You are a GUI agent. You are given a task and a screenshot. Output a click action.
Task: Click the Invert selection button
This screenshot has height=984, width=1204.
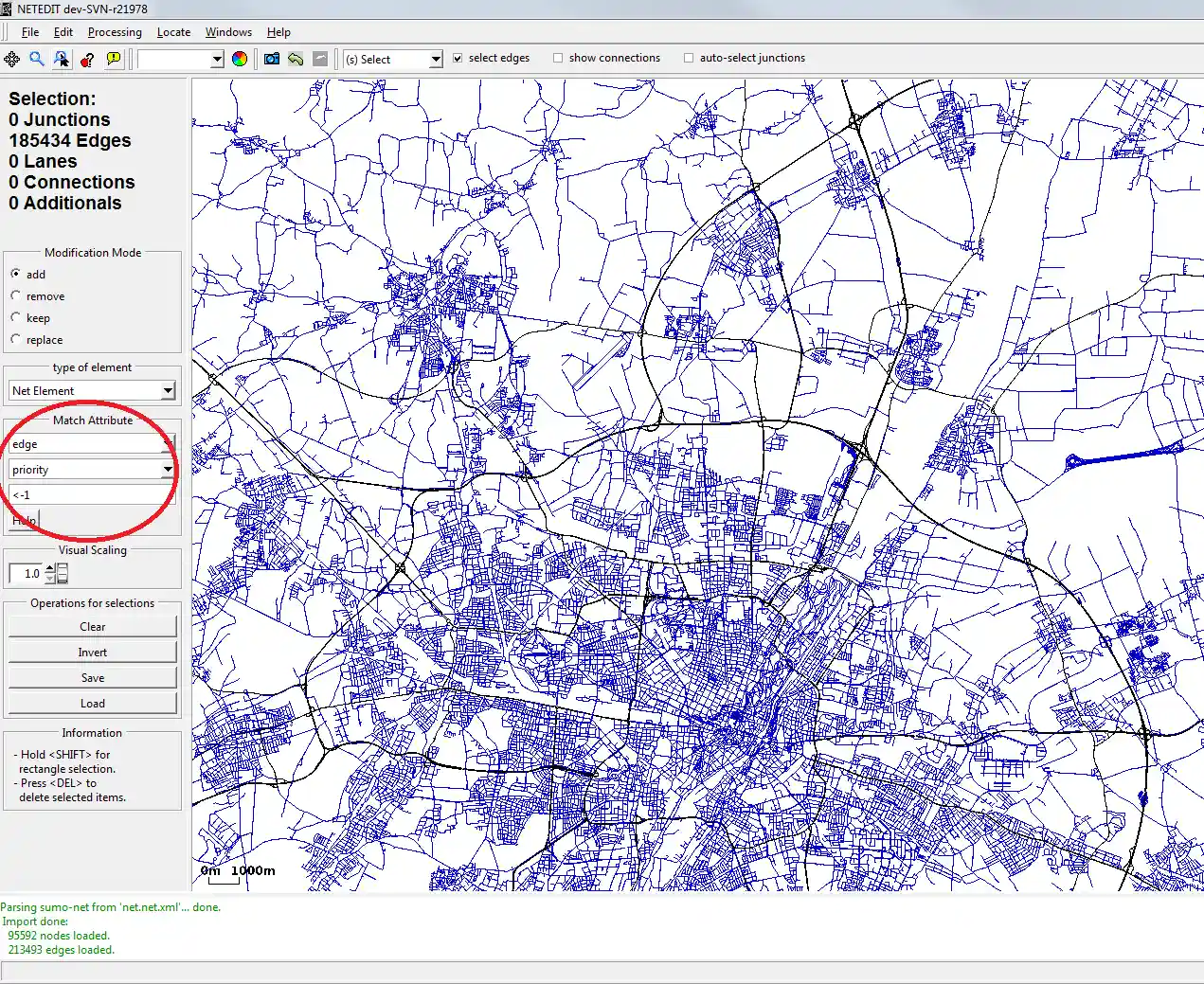93,653
